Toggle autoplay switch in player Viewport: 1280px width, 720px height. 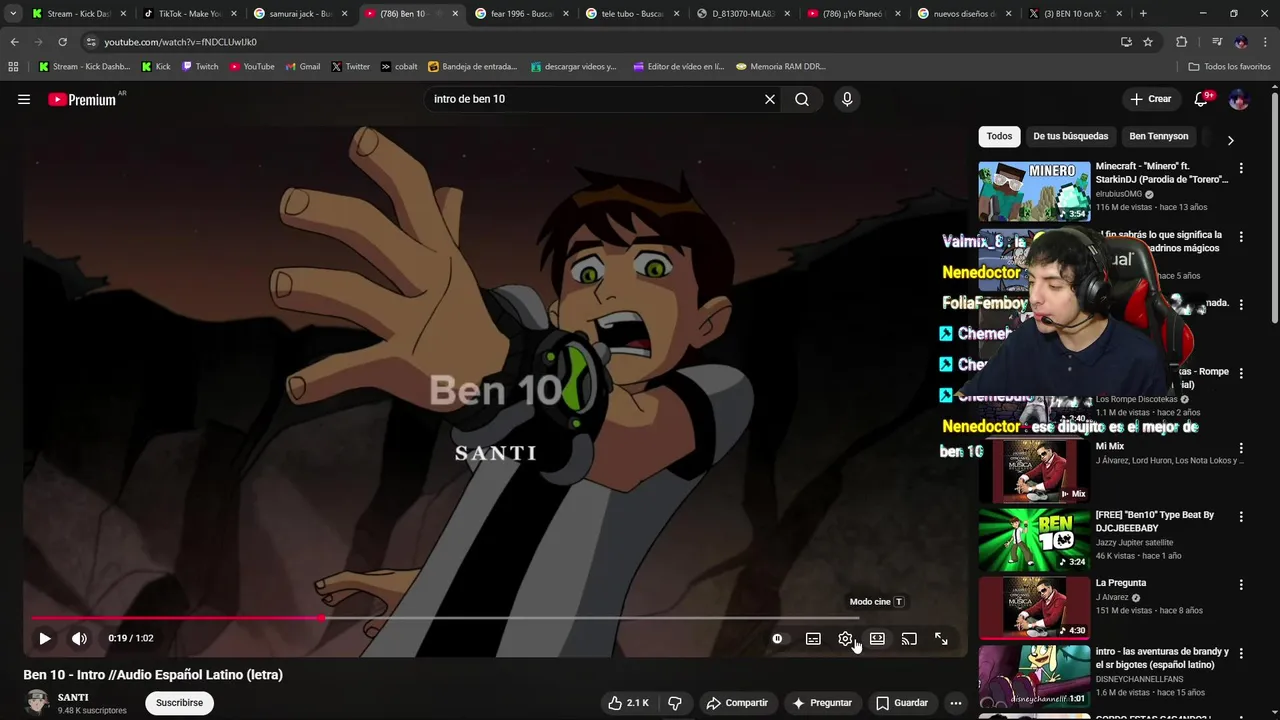point(777,638)
